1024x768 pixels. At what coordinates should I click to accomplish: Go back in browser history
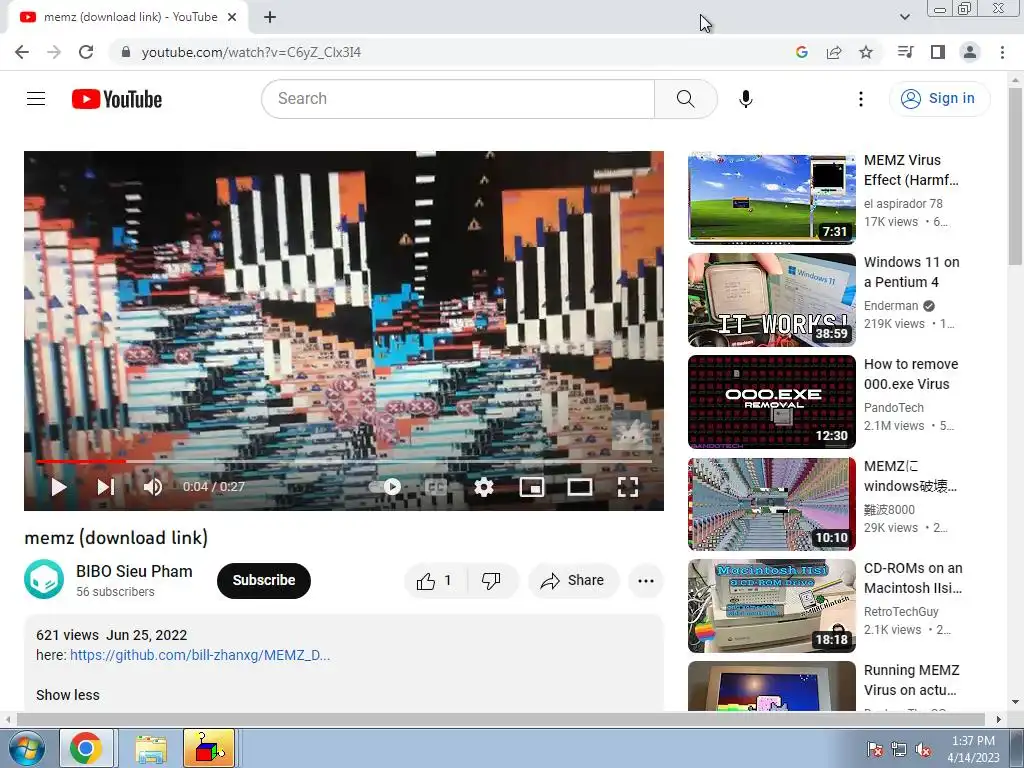pos(22,52)
